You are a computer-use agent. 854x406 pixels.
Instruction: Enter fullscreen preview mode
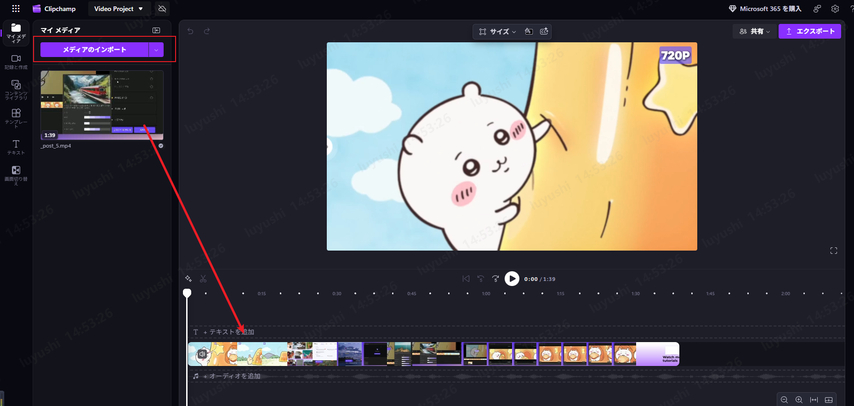point(833,251)
